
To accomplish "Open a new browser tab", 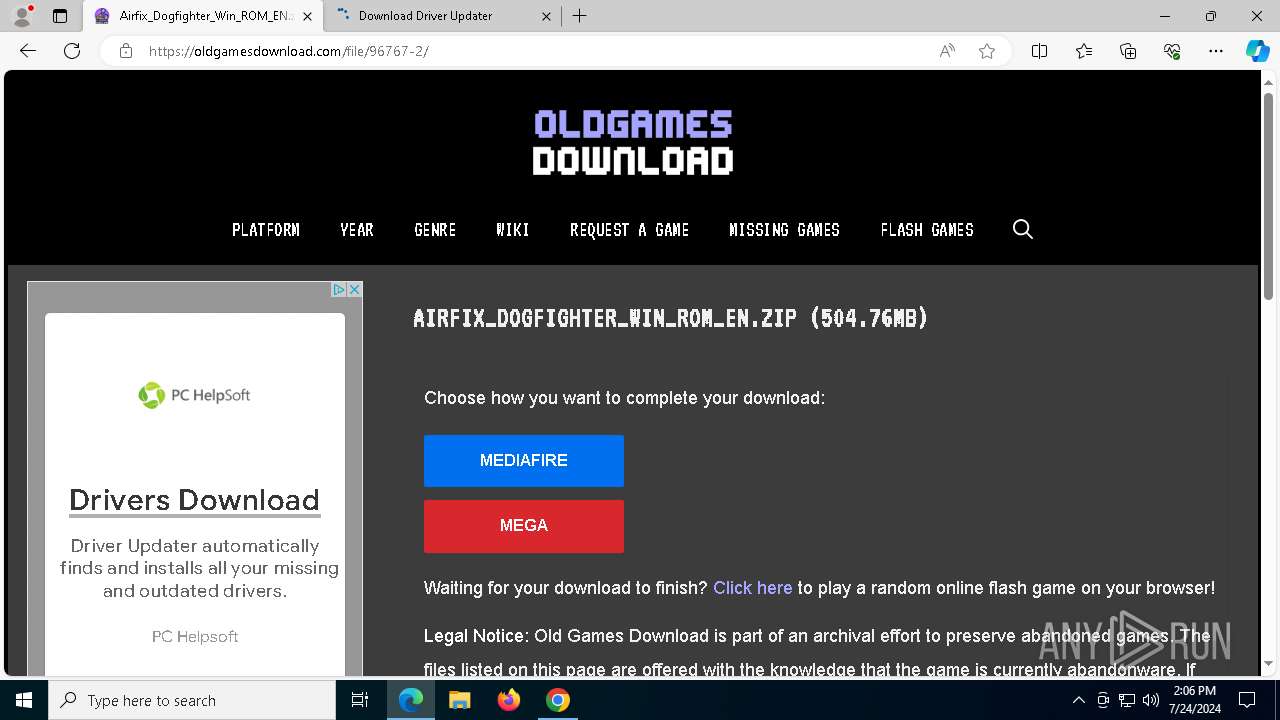I will [x=580, y=16].
